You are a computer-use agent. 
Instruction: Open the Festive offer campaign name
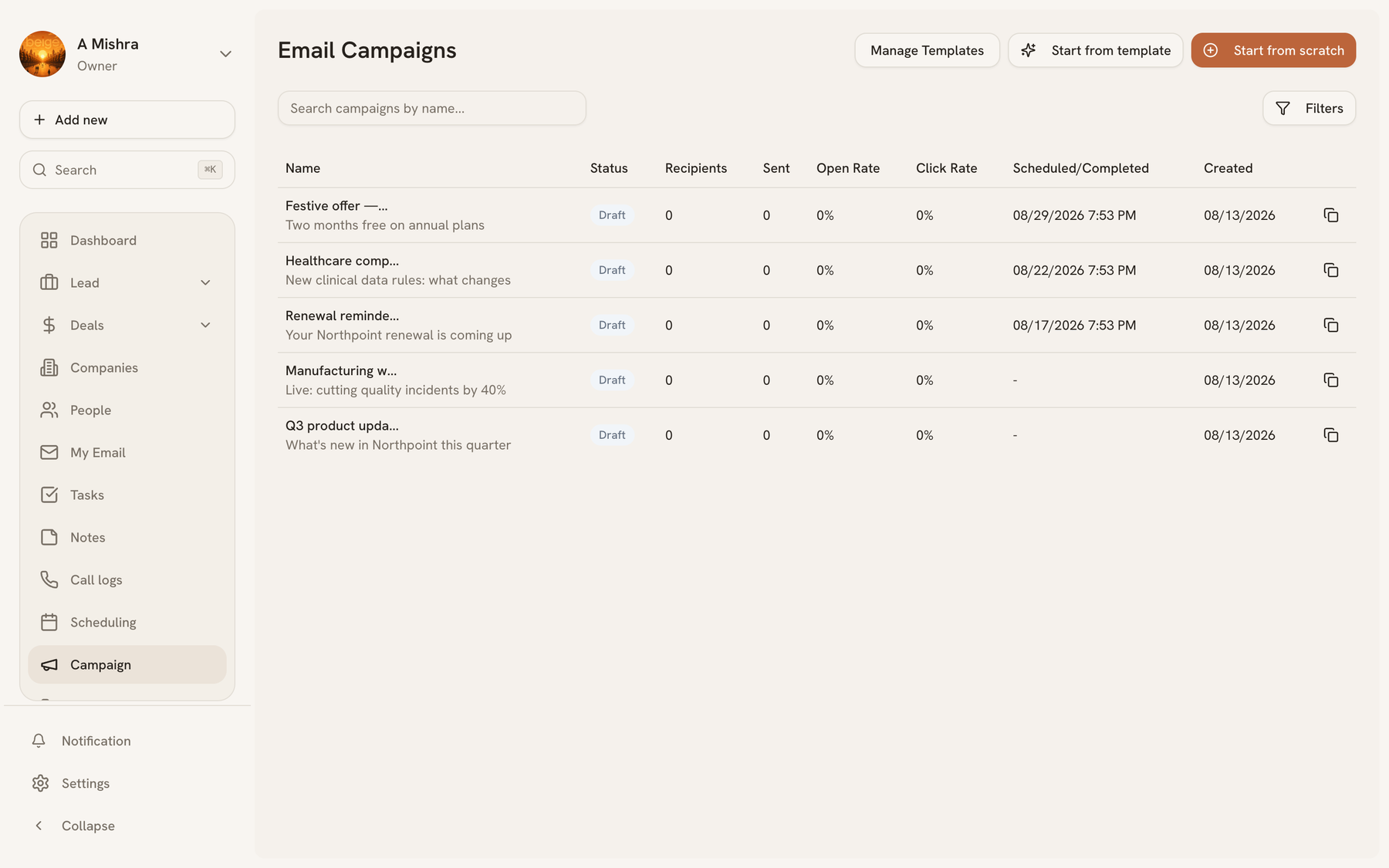[x=336, y=206]
